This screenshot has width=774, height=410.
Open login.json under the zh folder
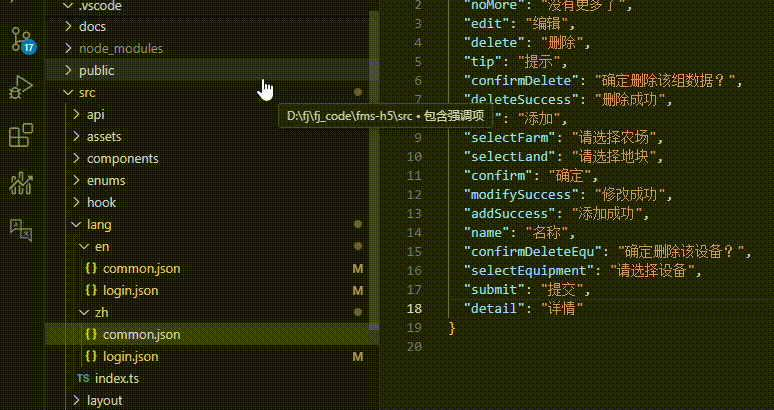[130, 356]
